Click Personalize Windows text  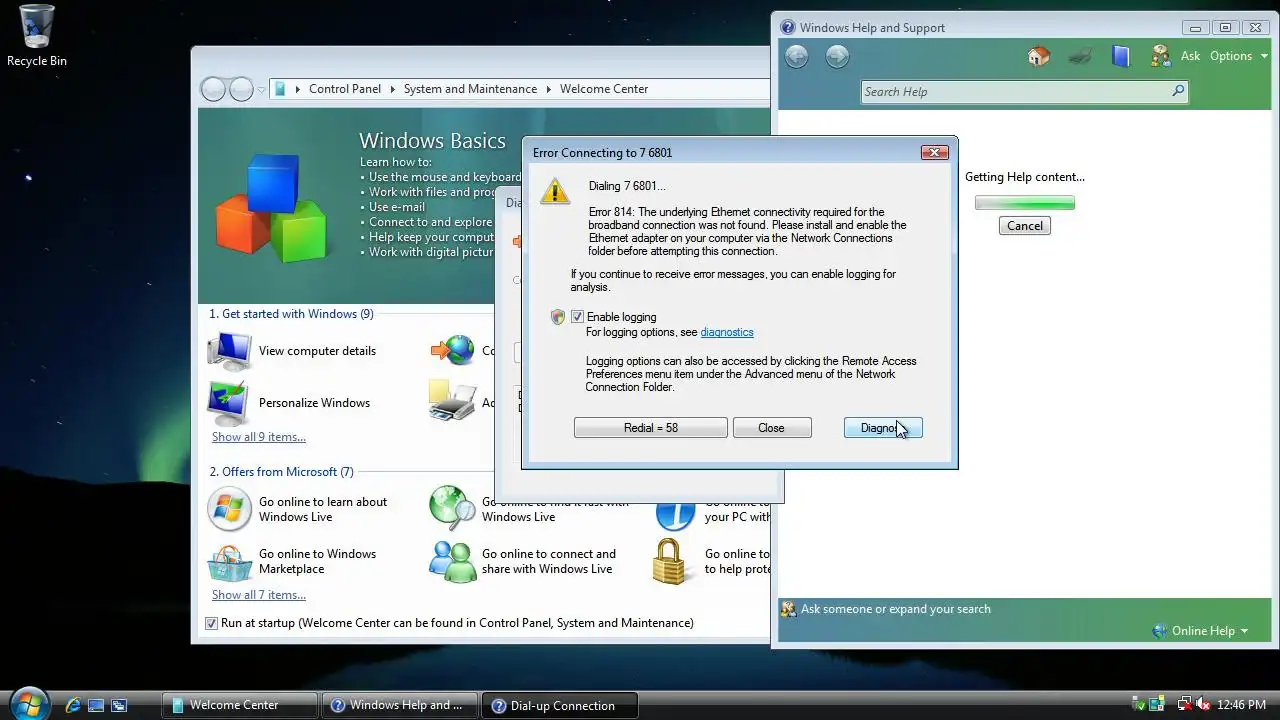coord(314,403)
